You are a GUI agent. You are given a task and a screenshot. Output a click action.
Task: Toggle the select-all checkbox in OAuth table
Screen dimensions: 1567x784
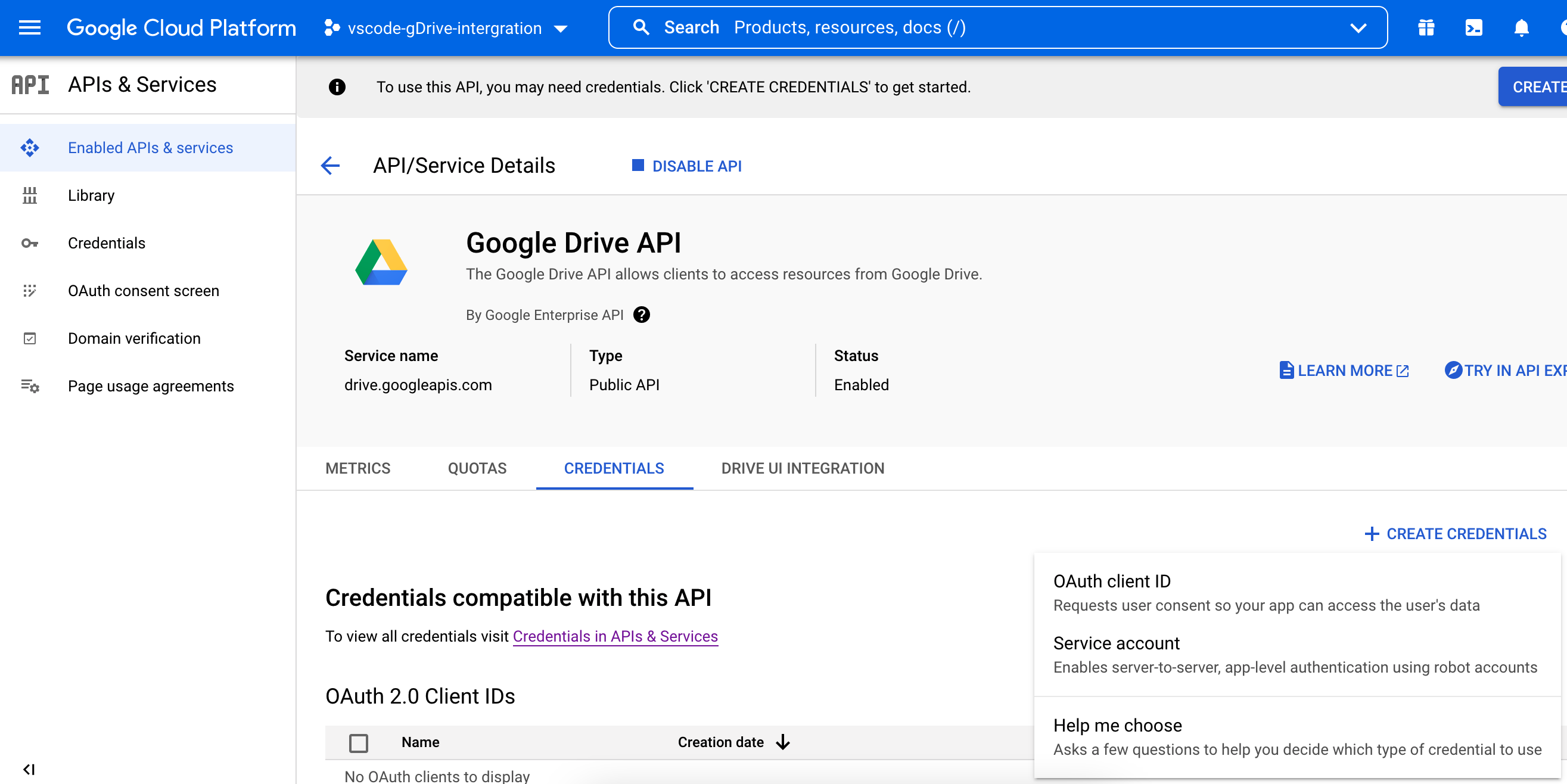click(358, 743)
